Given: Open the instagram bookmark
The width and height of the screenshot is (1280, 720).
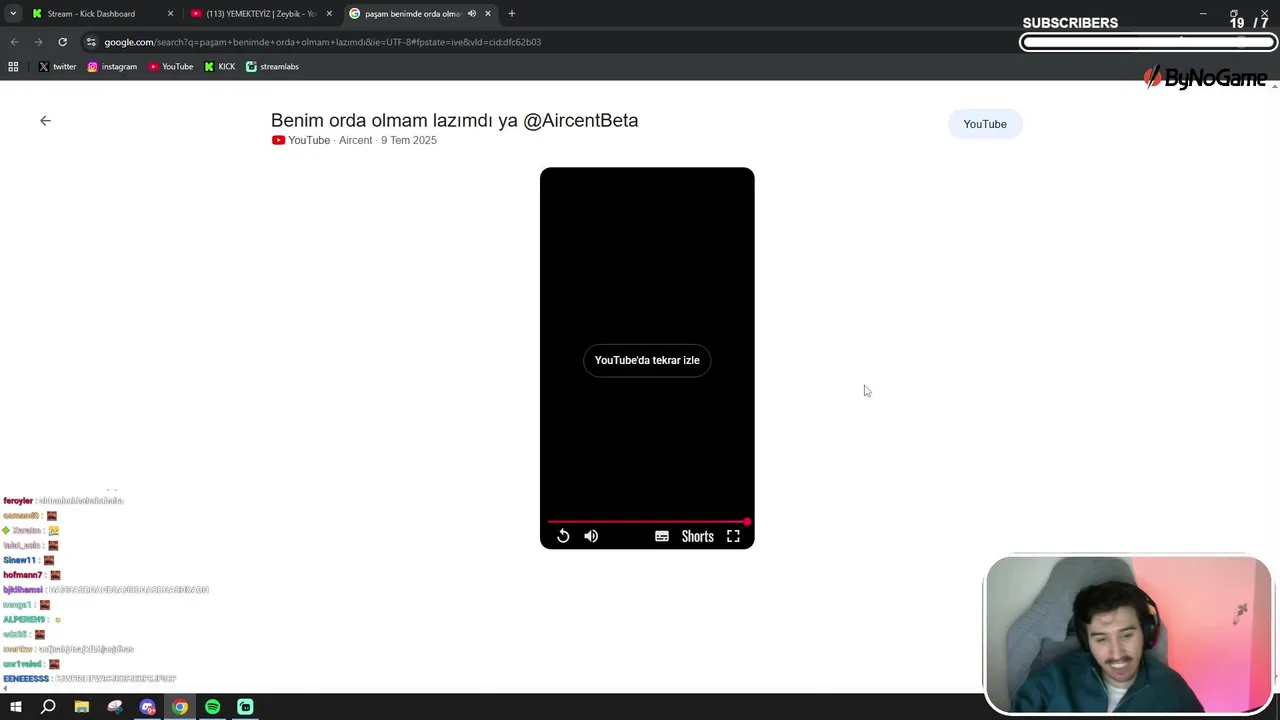Looking at the screenshot, I should pos(112,67).
